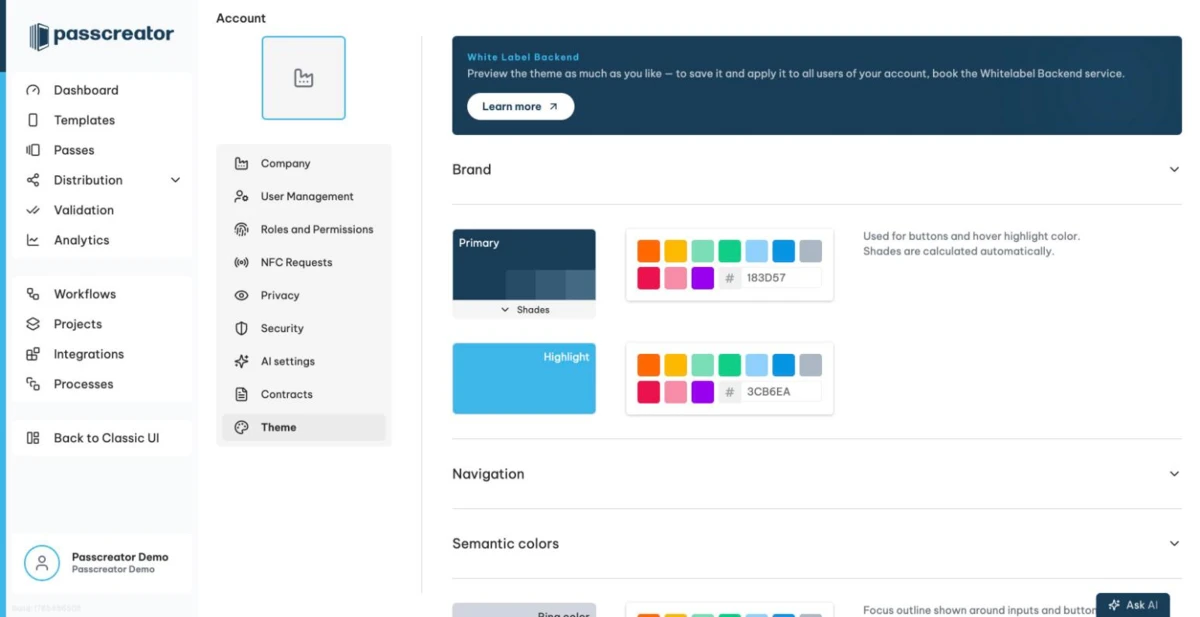Image resolution: width=1200 pixels, height=617 pixels.
Task: Click the Back to Classic UI icon
Action: pos(33,438)
